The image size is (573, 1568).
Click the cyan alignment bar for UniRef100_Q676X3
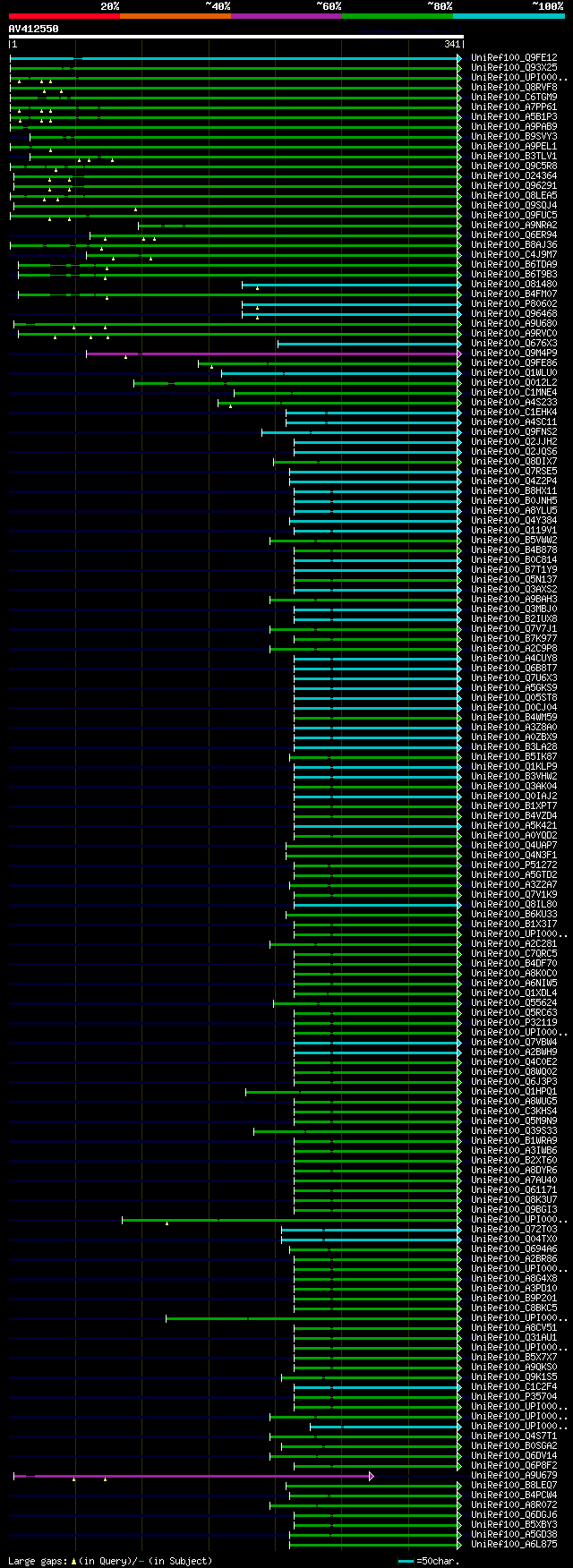click(370, 344)
